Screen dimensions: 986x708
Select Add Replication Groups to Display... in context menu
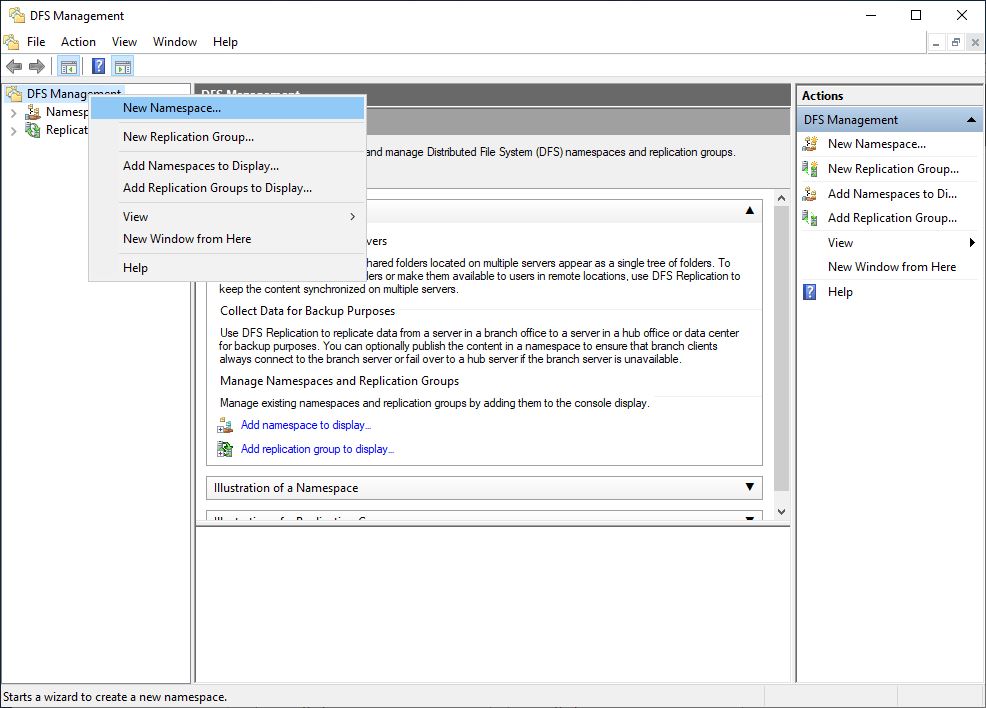point(228,188)
